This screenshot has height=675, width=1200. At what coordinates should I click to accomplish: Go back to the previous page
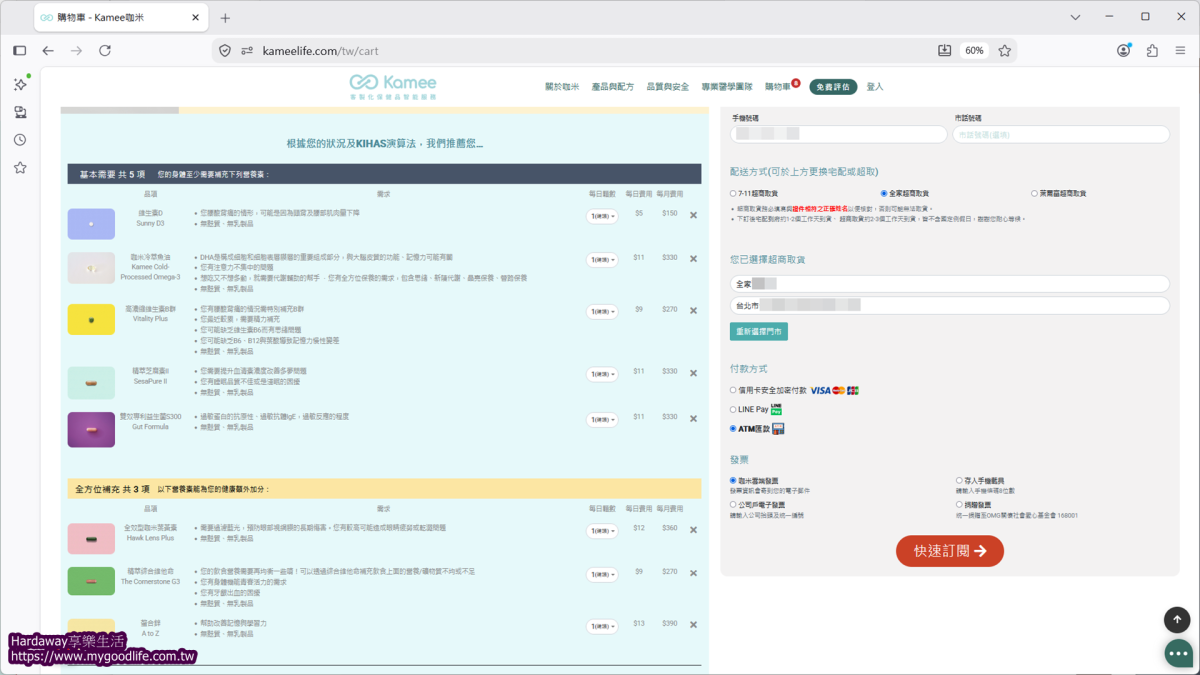[x=48, y=50]
